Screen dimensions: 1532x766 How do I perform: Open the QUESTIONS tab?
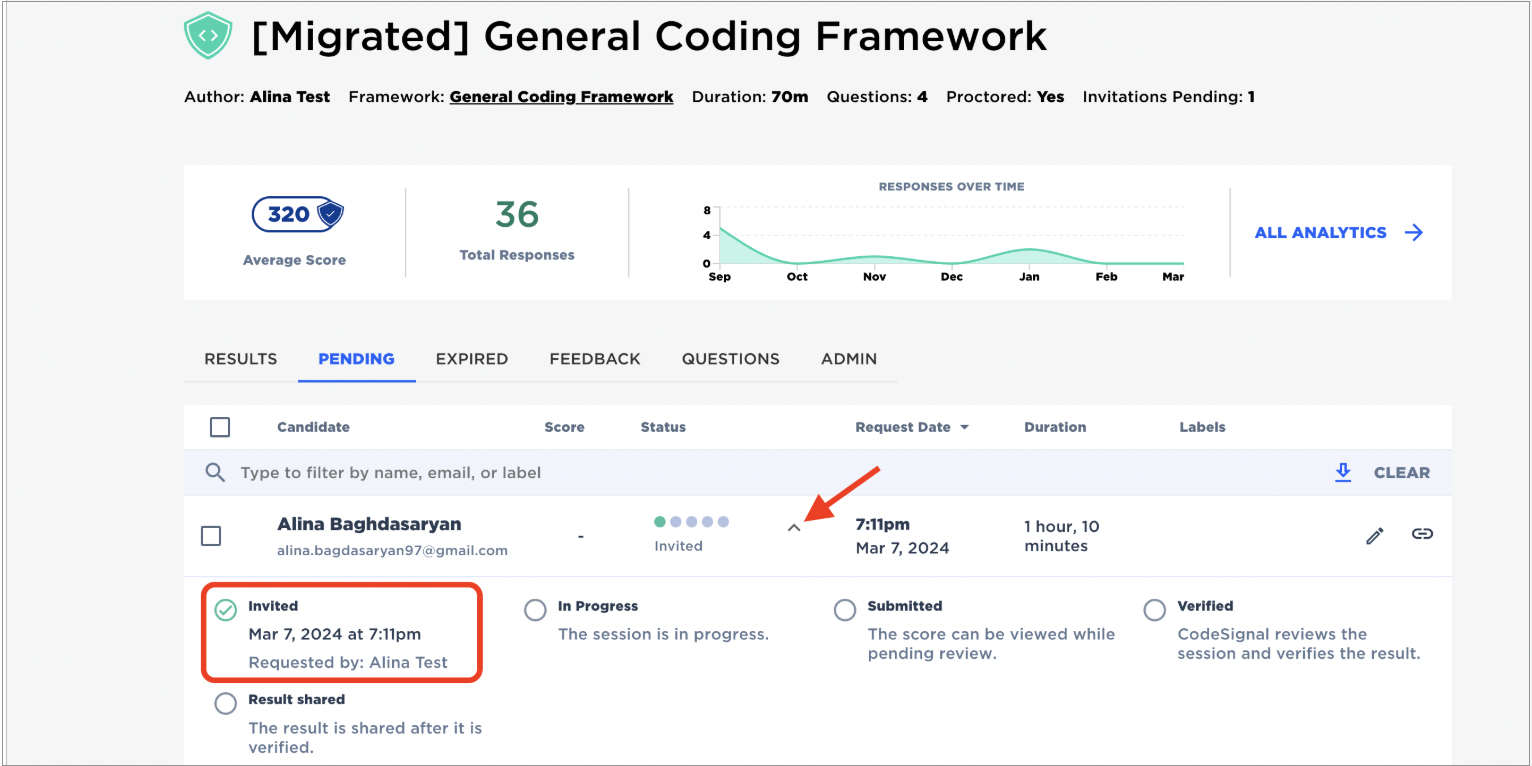click(x=731, y=359)
